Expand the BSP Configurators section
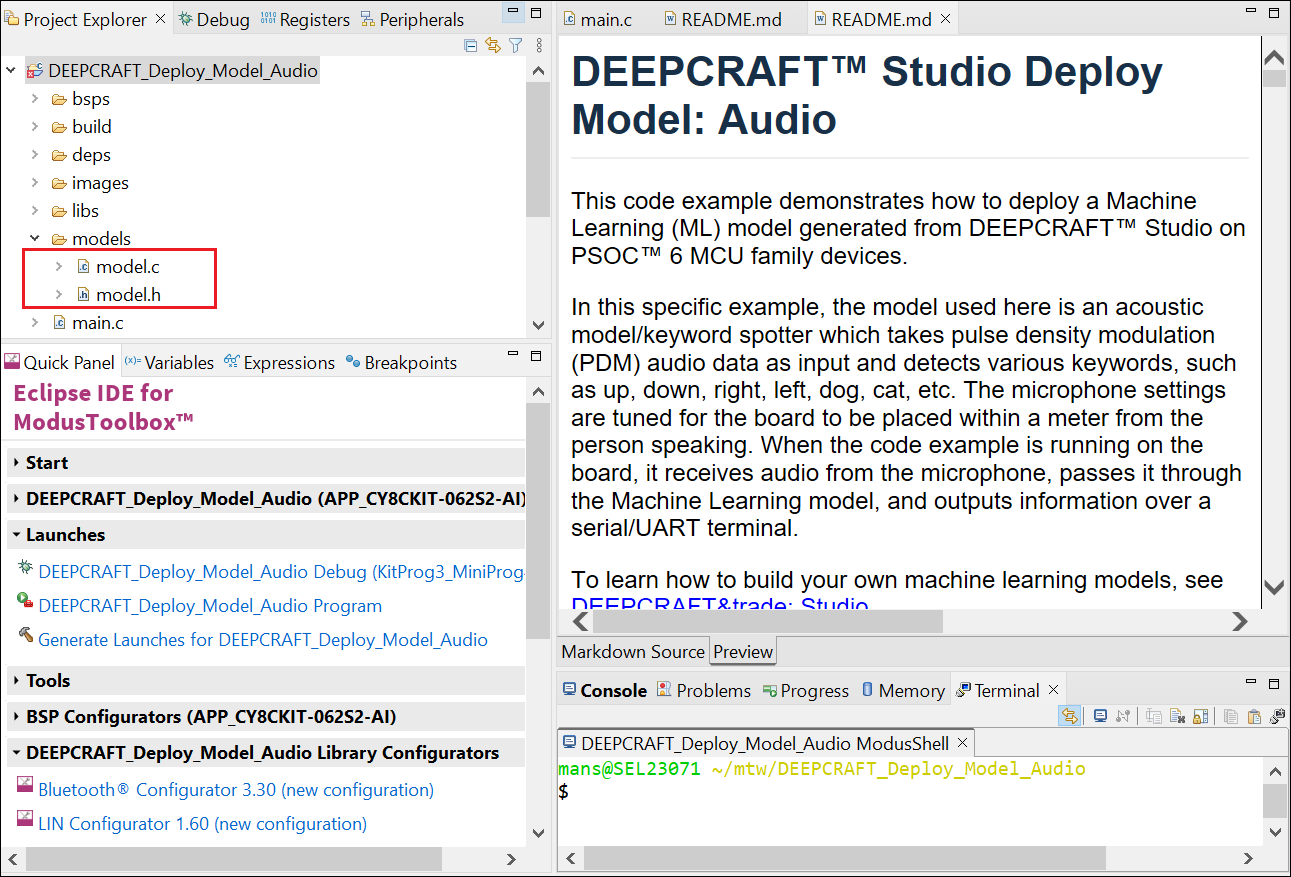Screen dimensions: 1291x877 266,717
